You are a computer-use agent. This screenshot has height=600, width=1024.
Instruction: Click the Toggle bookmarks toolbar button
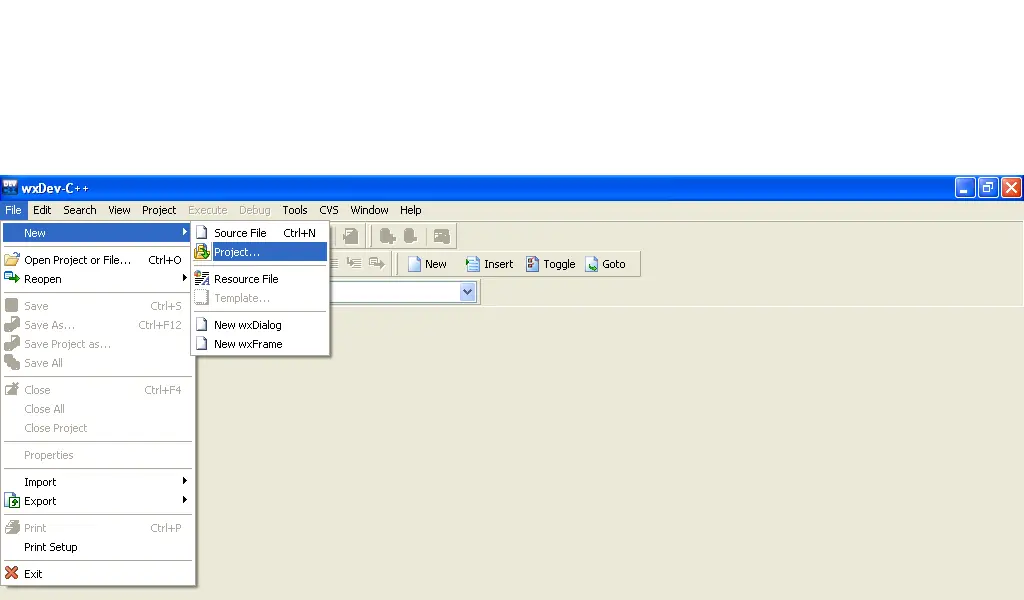[x=551, y=264]
